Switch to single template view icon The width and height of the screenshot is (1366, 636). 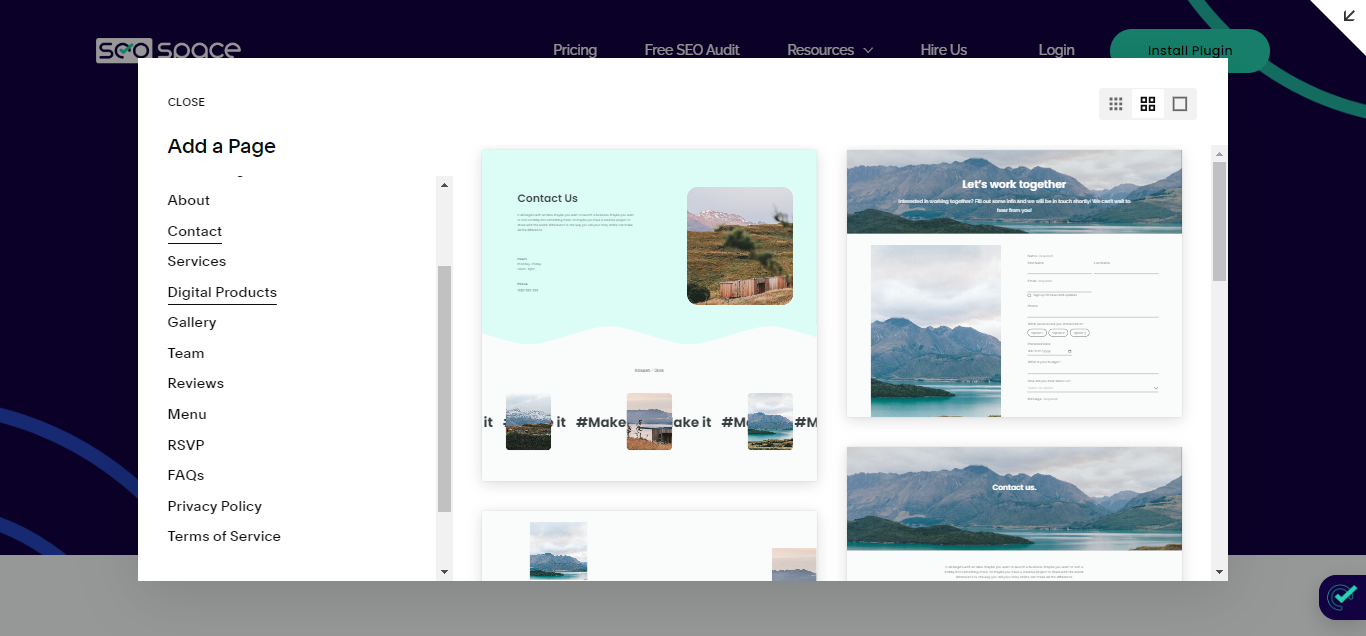click(x=1180, y=103)
